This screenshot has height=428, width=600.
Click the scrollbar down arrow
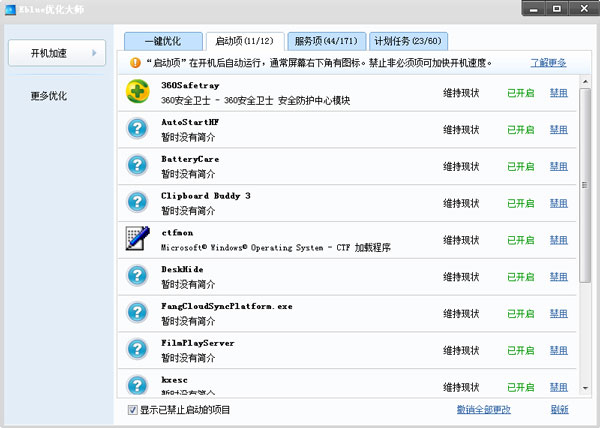(x=585, y=388)
